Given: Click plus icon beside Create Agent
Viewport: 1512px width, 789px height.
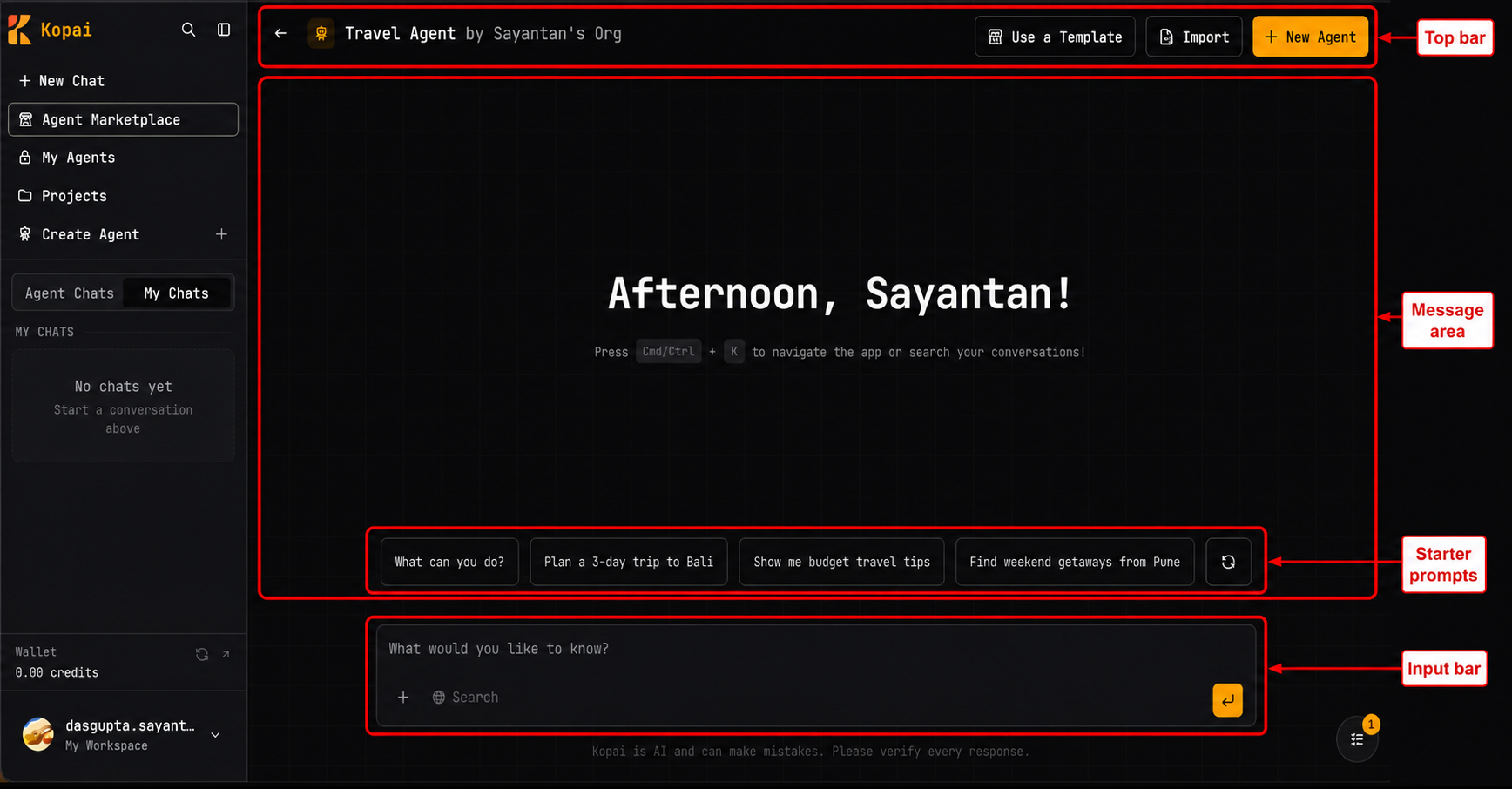Looking at the screenshot, I should [x=221, y=234].
